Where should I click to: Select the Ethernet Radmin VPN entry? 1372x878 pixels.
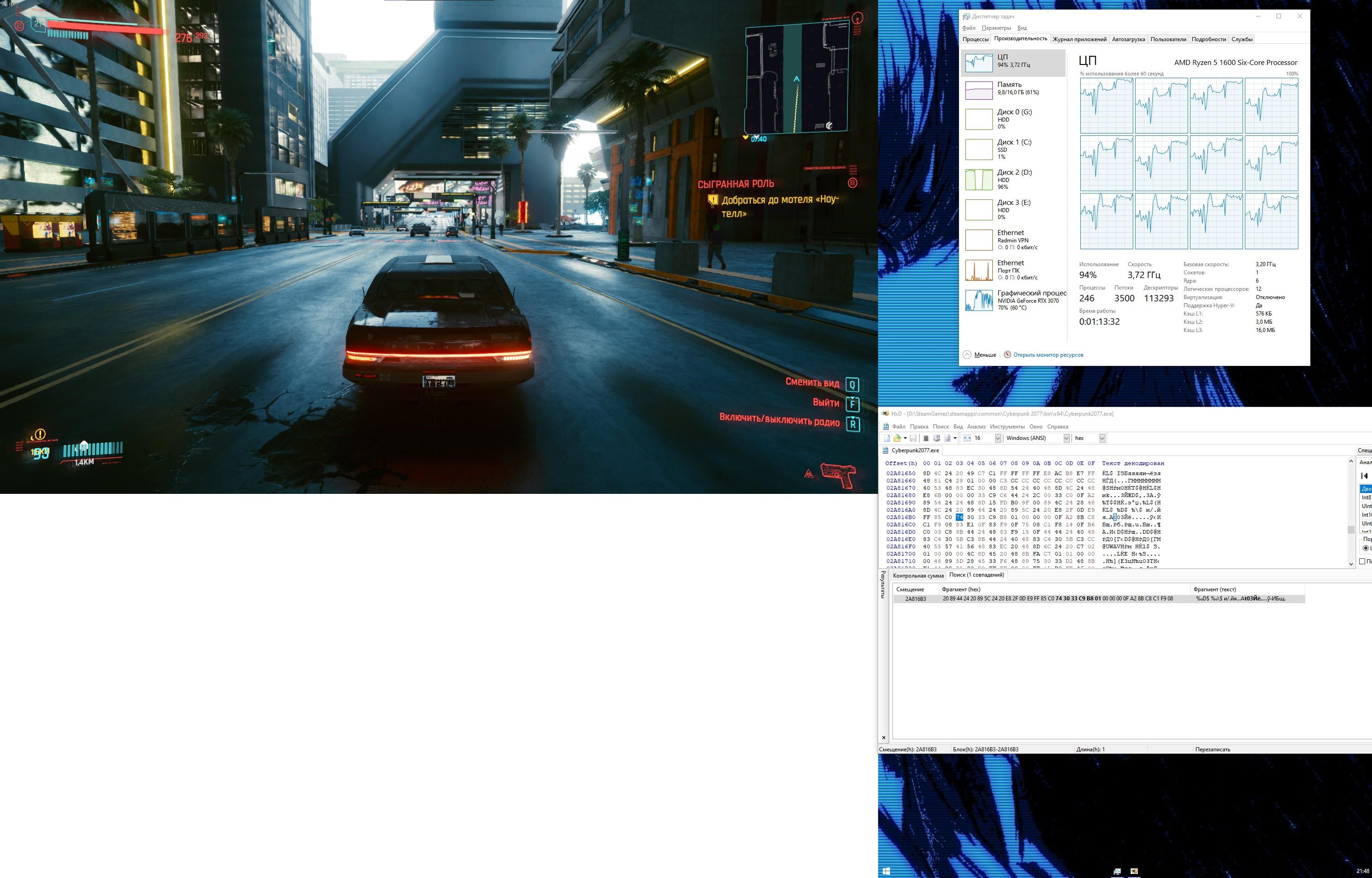tap(1013, 240)
